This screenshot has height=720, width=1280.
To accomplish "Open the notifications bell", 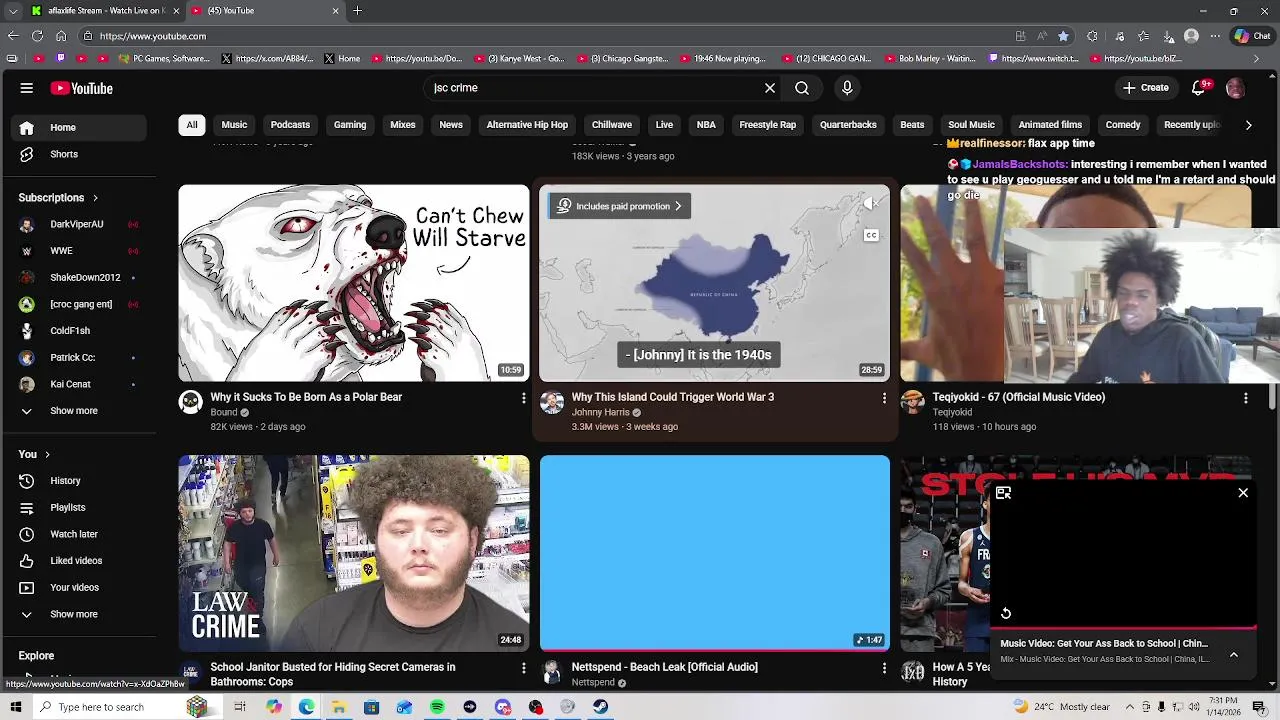I will coord(1198,88).
